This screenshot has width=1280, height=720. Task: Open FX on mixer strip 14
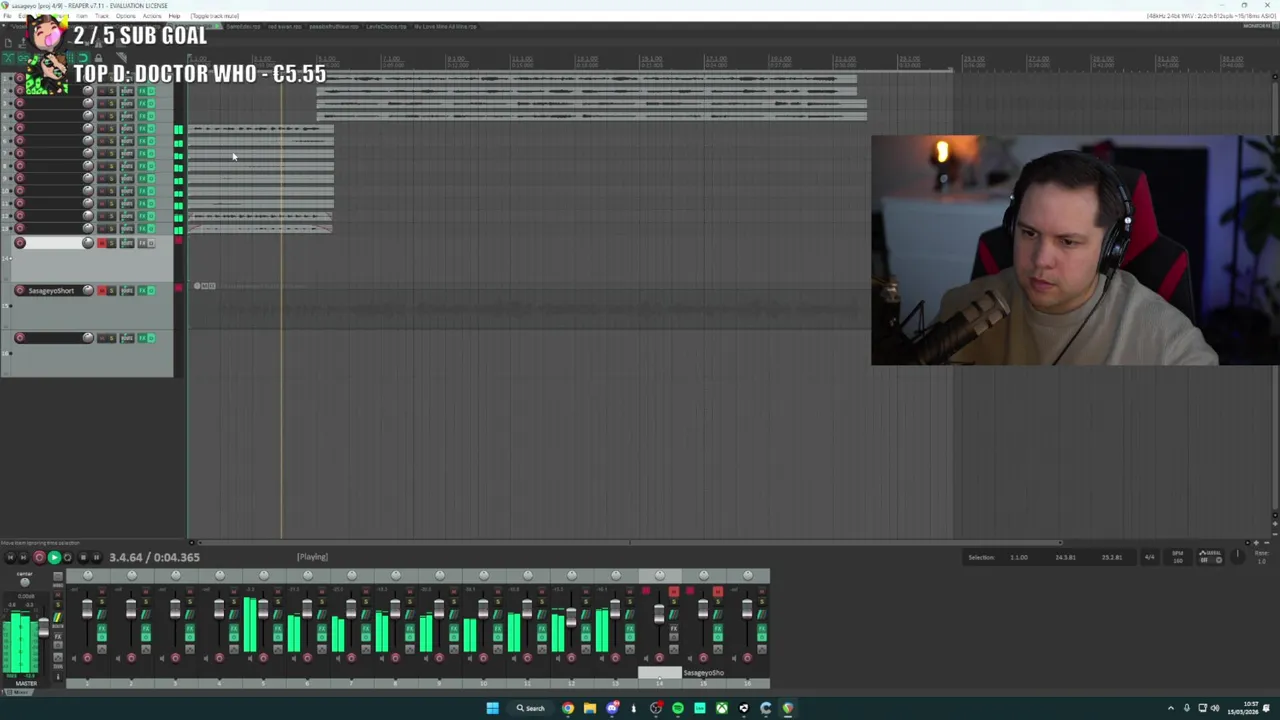tap(674, 628)
